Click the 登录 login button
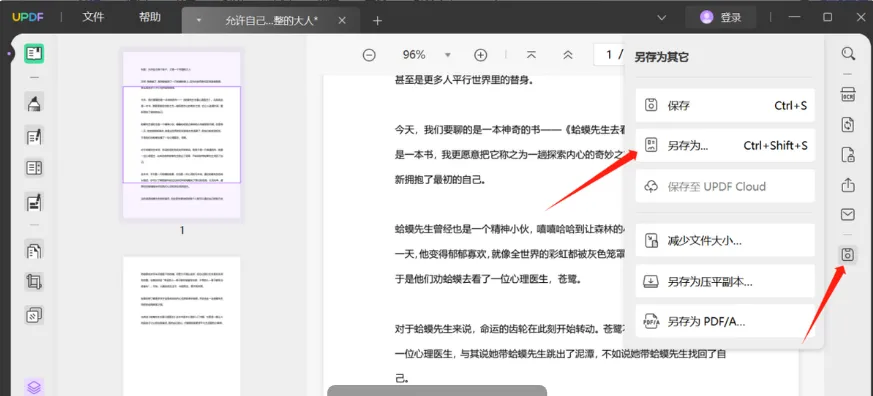The width and height of the screenshot is (873, 396). [x=721, y=17]
